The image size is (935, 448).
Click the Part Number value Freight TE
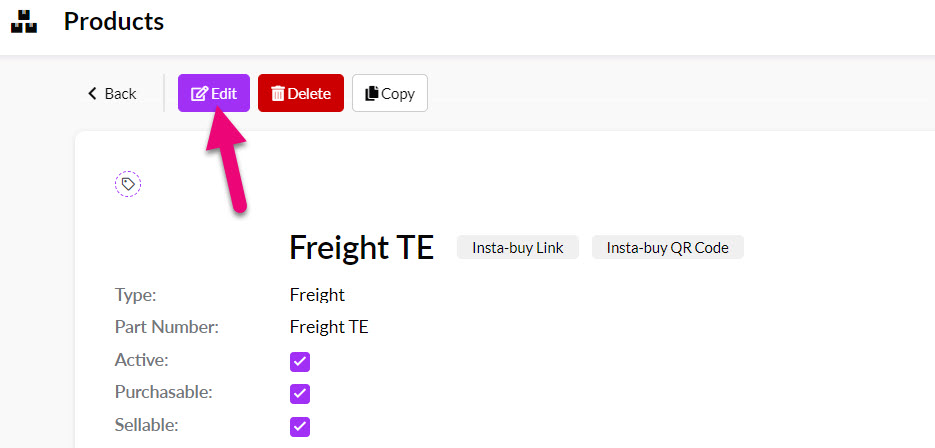[329, 327]
